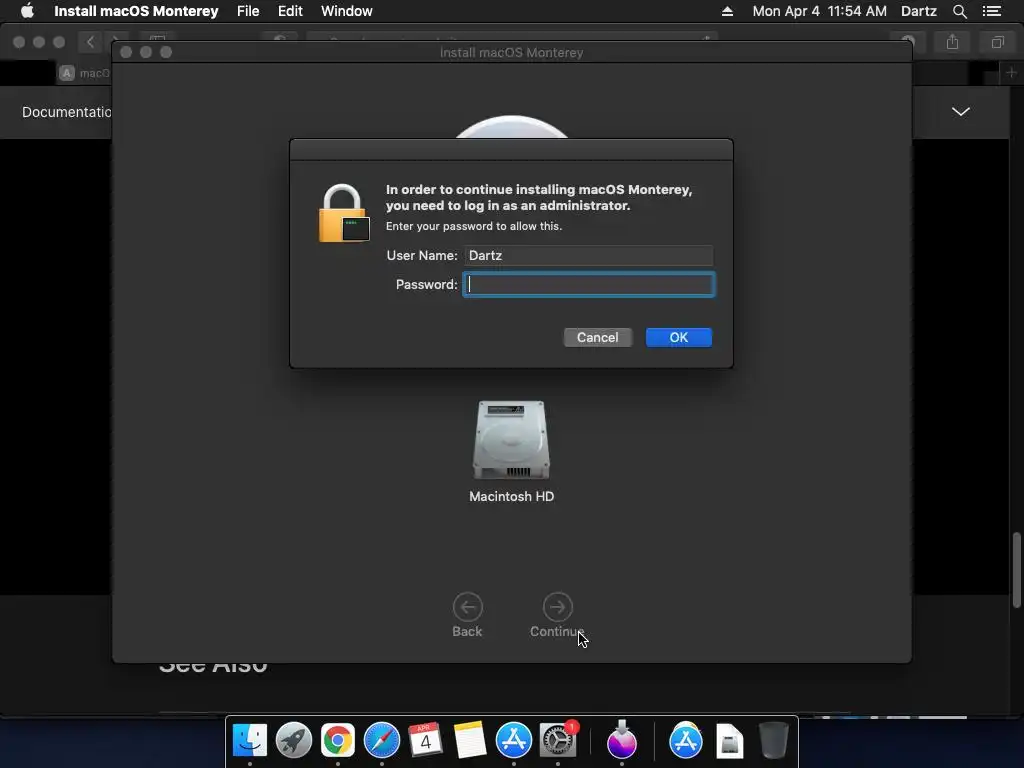Click the User Name field containing Dartz

pyautogui.click(x=589, y=255)
